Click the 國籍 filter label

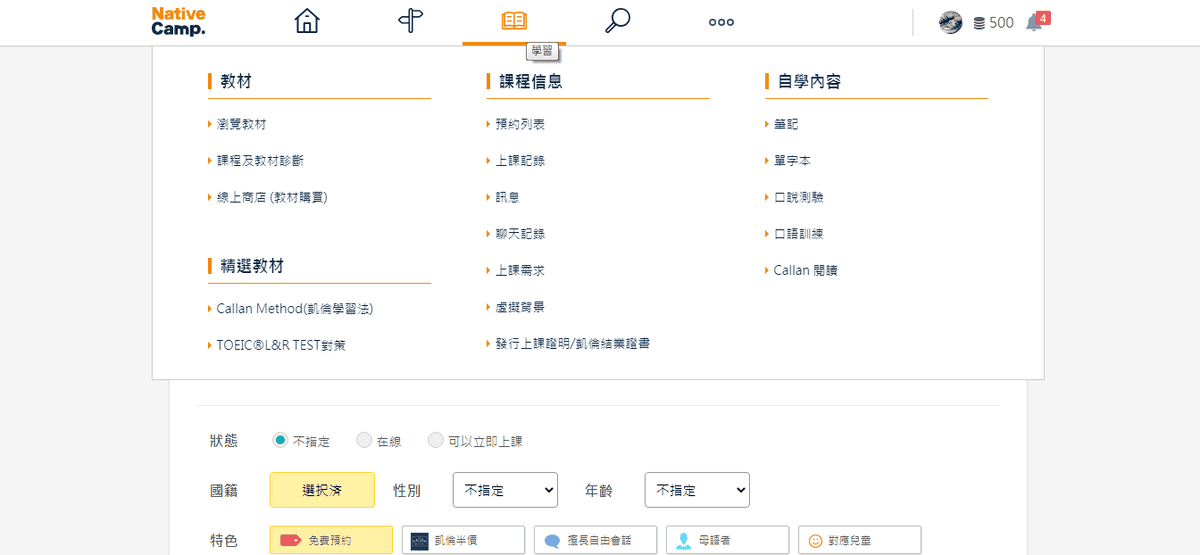[x=224, y=491]
